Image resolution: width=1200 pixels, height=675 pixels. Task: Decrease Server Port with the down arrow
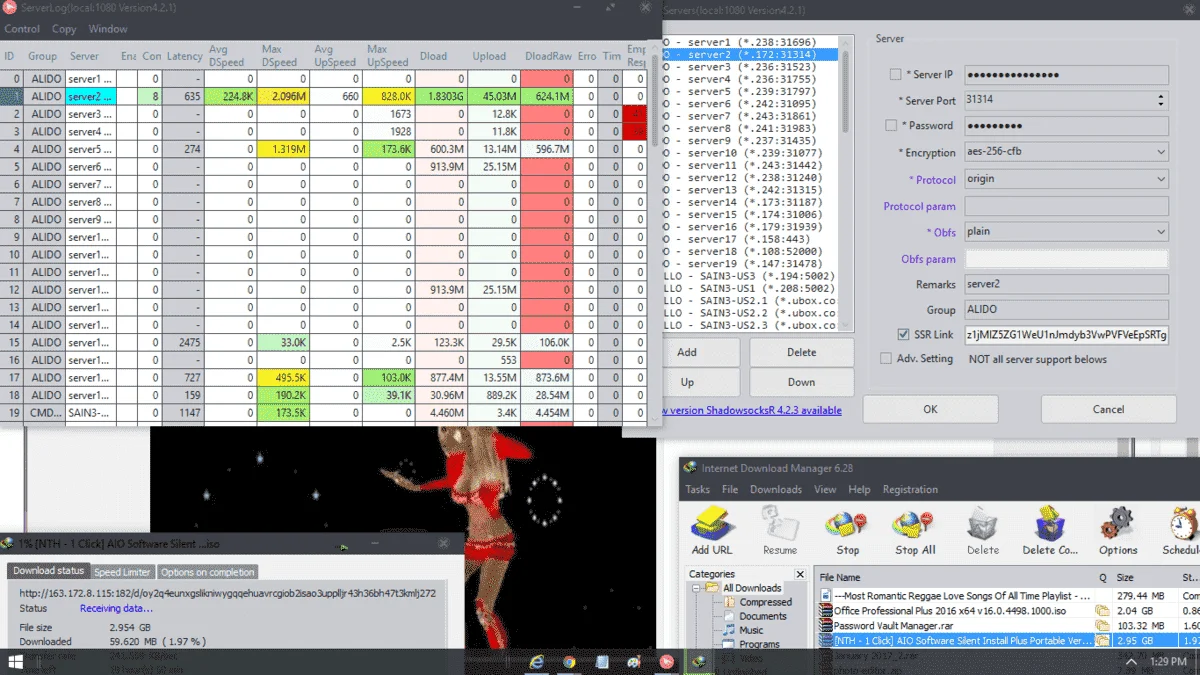(x=1160, y=105)
